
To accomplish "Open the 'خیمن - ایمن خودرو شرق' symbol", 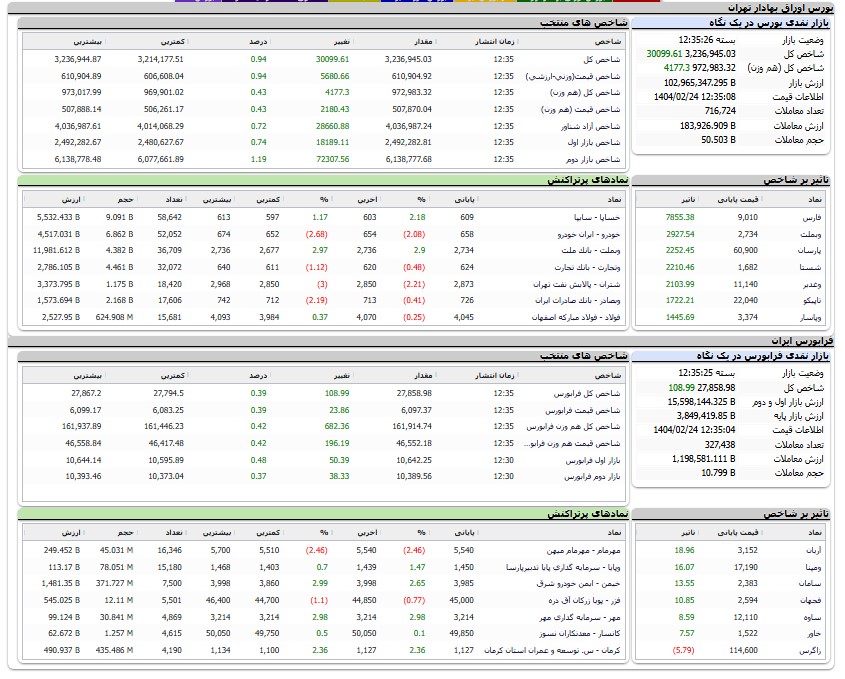I will click(578, 584).
